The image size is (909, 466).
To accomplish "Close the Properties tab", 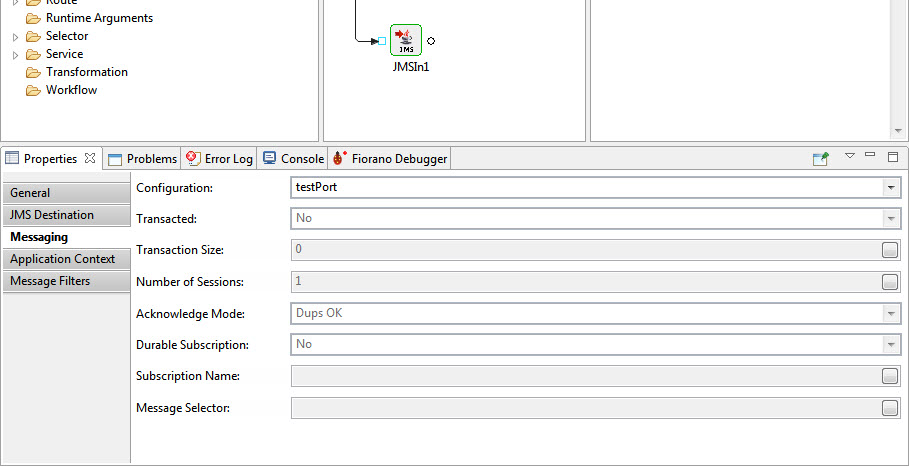I will click(89, 158).
